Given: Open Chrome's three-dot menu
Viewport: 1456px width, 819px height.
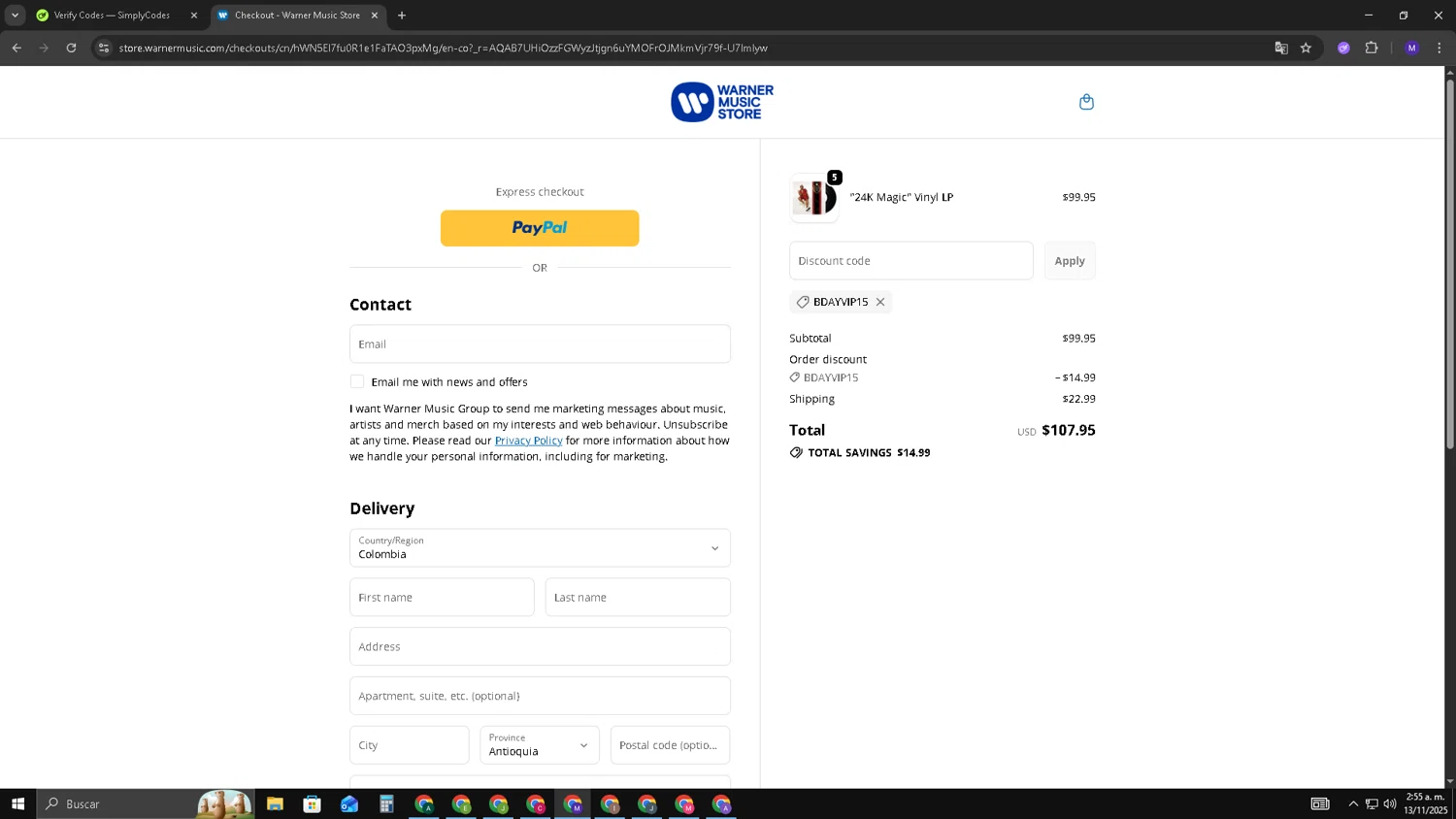Looking at the screenshot, I should [x=1439, y=48].
